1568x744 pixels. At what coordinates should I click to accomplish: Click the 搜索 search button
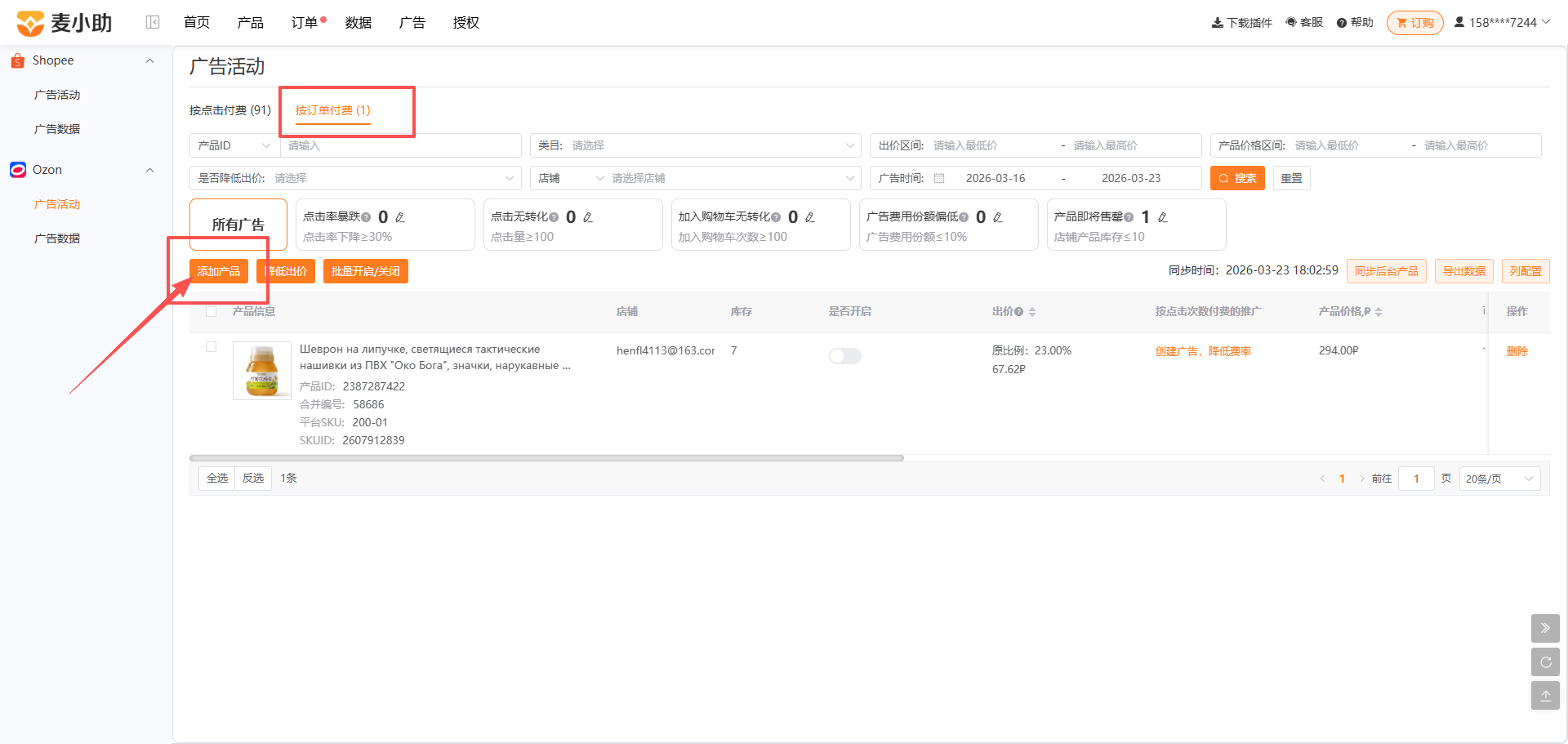pyautogui.click(x=1237, y=178)
